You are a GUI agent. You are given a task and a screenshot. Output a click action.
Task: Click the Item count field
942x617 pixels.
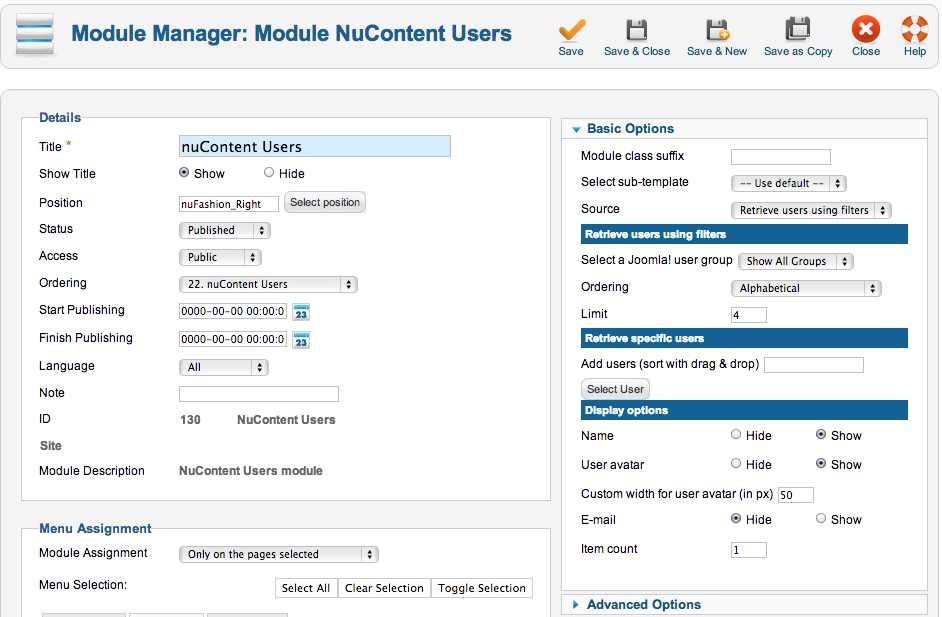[749, 550]
